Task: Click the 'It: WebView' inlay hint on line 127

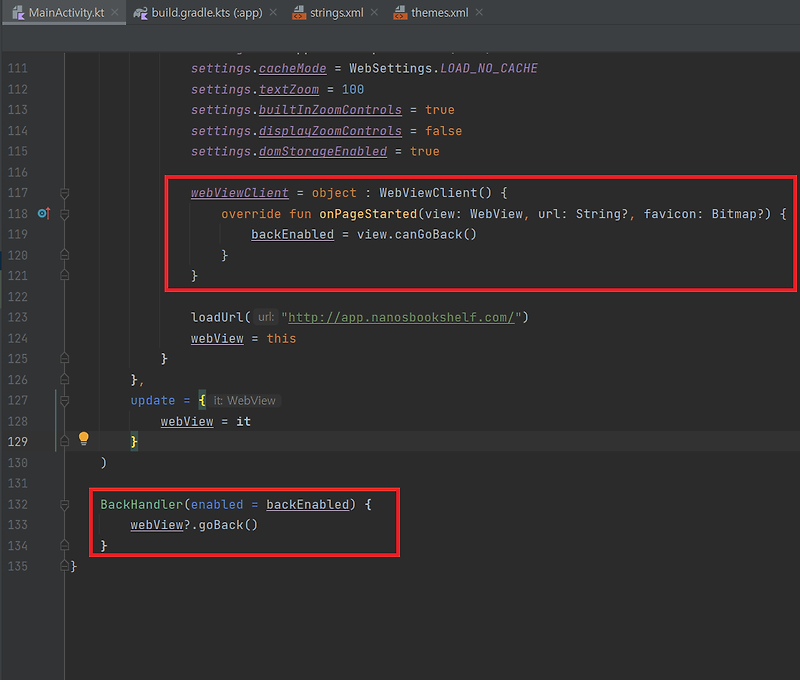Action: (x=244, y=400)
